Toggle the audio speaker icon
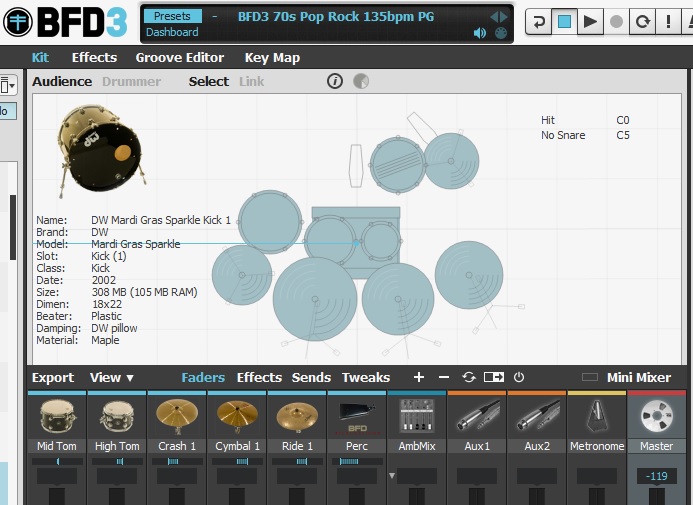Viewport: 693px width, 505px height. [x=480, y=33]
